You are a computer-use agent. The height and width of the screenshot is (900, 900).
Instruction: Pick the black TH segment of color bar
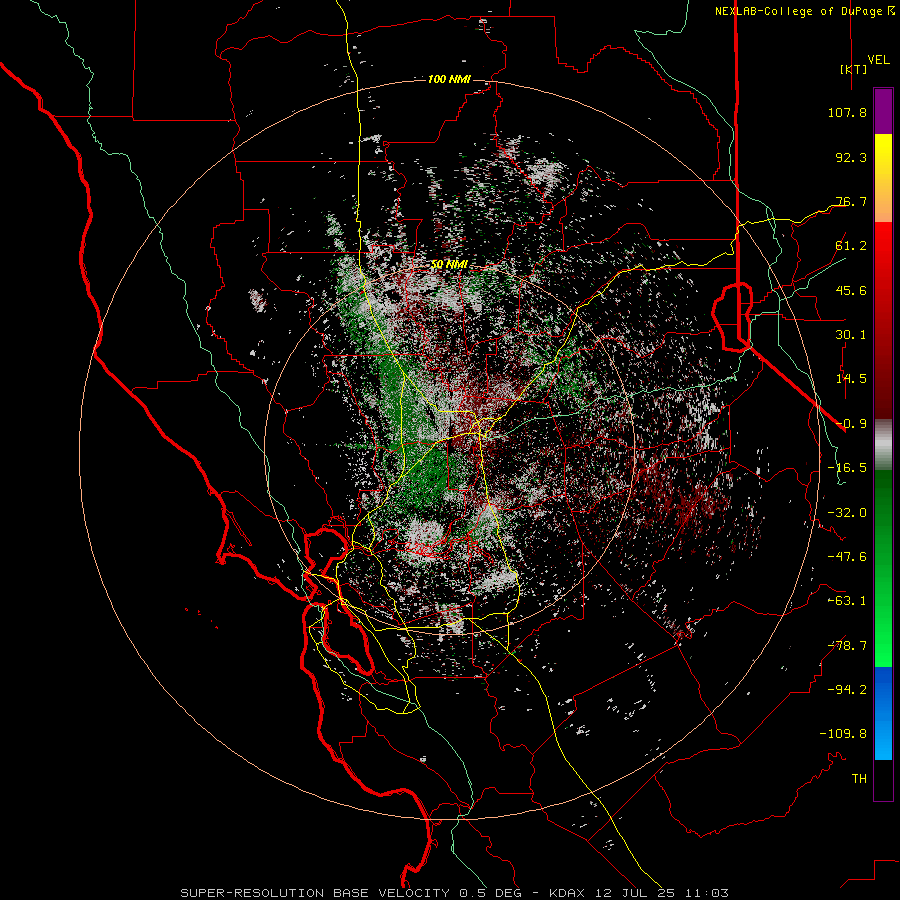883,779
